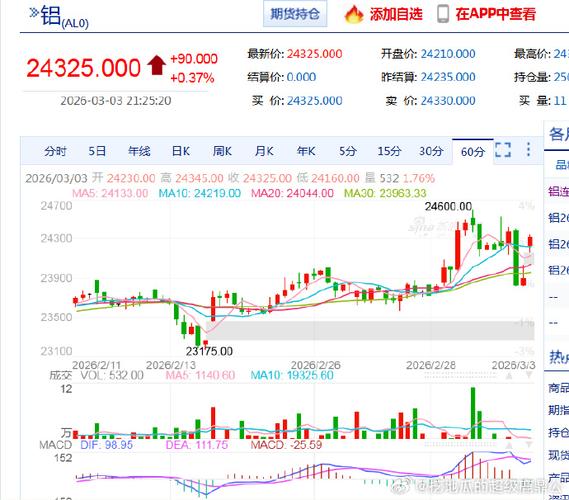Image resolution: width=569 pixels, height=500 pixels.
Task: Click 结算价 value 0.000
Action: pyautogui.click(x=301, y=77)
